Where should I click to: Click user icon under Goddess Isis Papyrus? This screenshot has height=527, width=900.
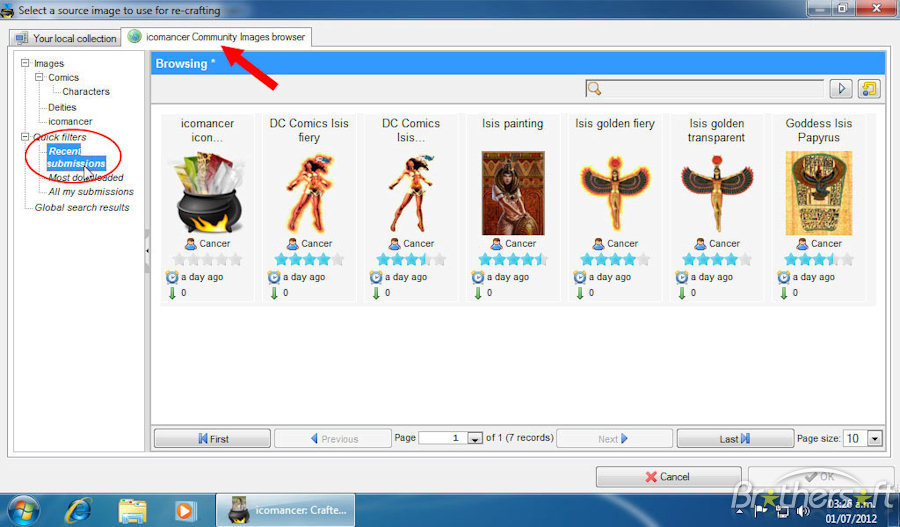(802, 244)
